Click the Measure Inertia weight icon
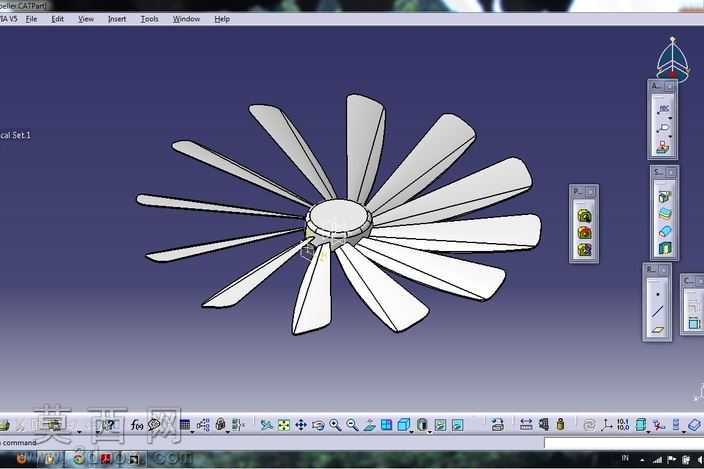This screenshot has width=704, height=469. pyautogui.click(x=560, y=424)
